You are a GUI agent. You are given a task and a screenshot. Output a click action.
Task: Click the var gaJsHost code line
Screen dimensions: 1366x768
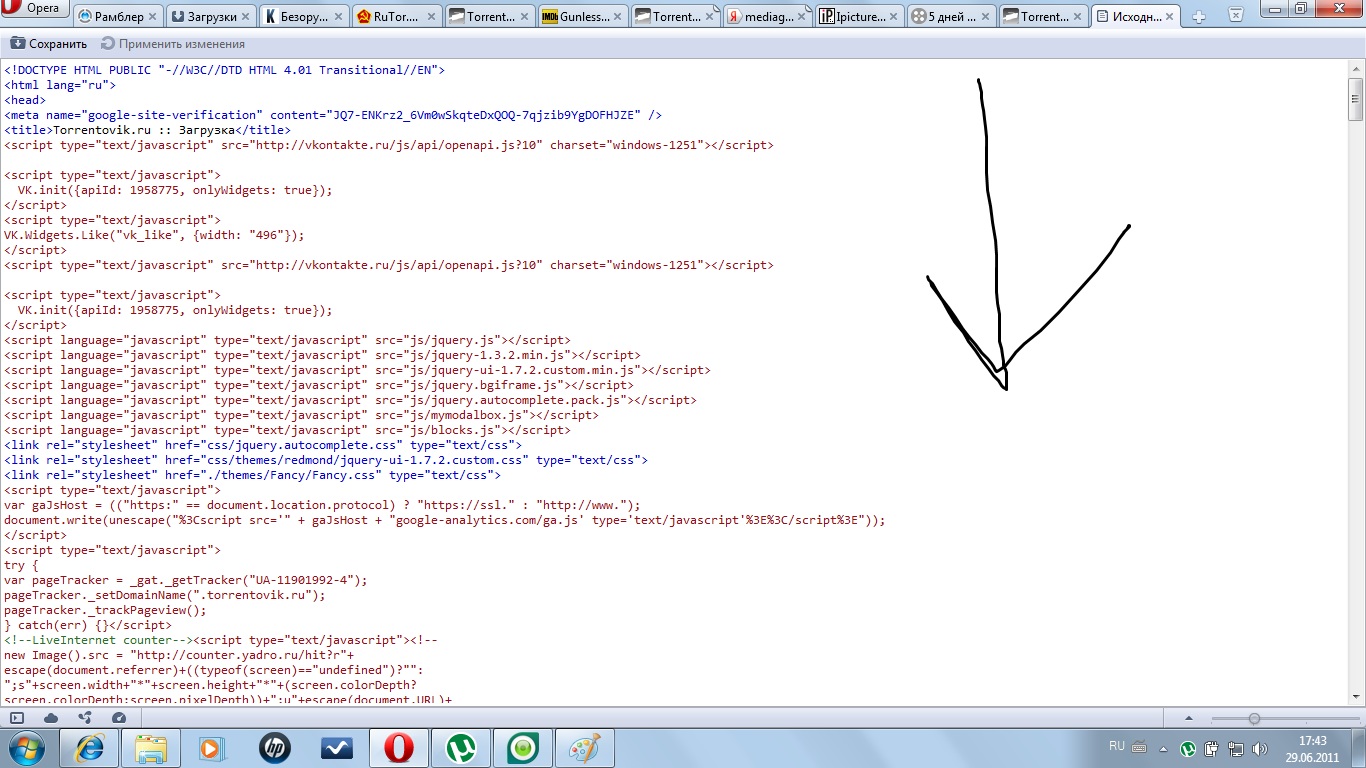(322, 505)
